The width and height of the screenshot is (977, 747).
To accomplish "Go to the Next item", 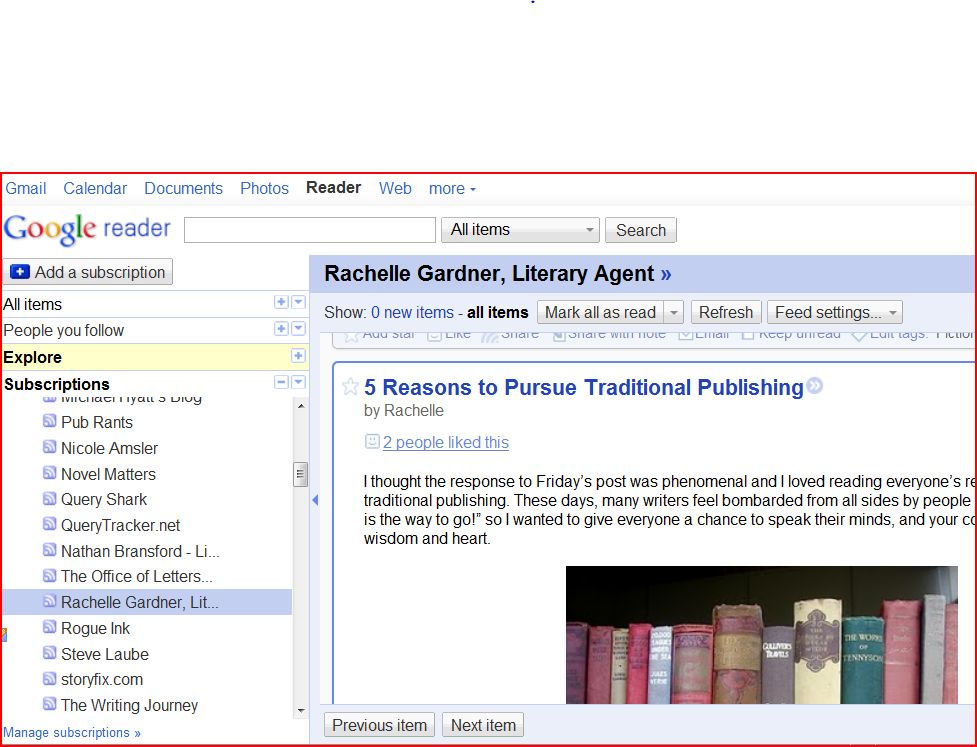I will (x=483, y=725).
